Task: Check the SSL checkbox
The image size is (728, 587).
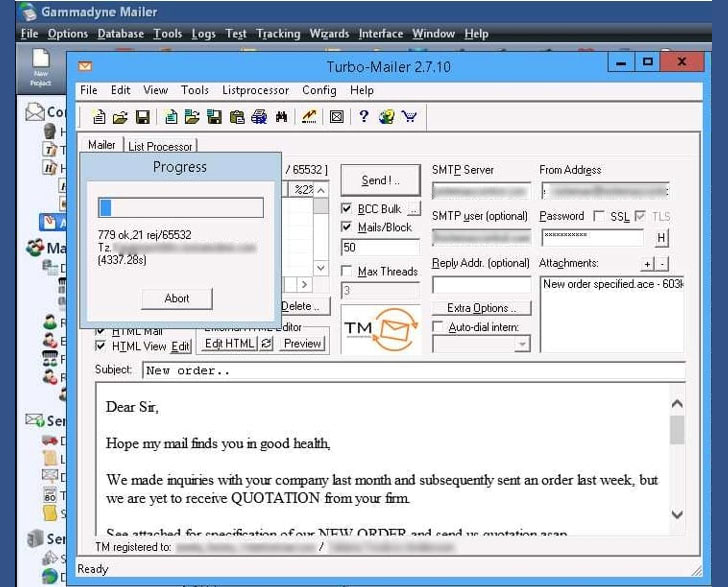Action: pos(598,216)
